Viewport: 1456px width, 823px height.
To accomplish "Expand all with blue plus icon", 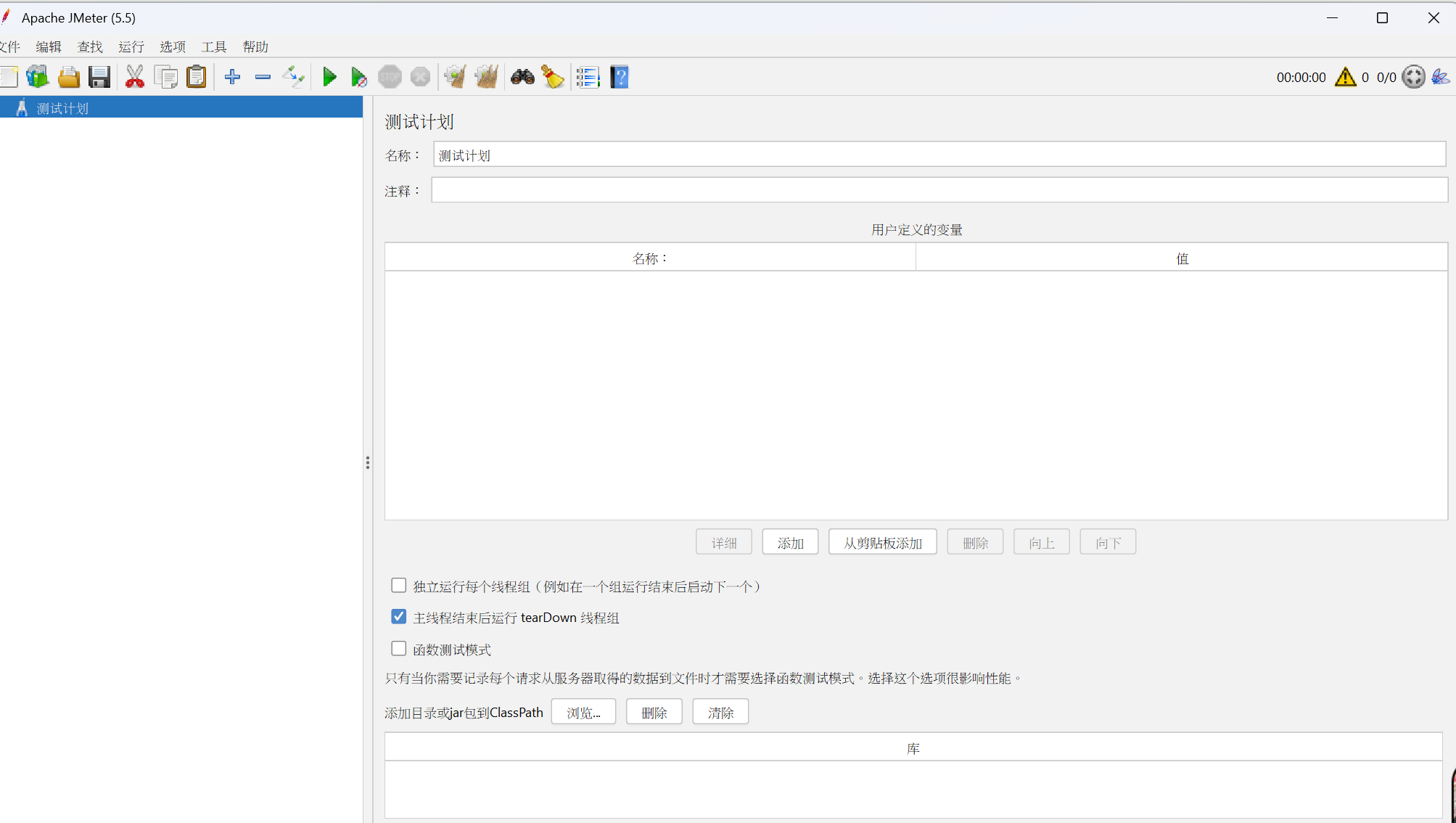I will 232,77.
